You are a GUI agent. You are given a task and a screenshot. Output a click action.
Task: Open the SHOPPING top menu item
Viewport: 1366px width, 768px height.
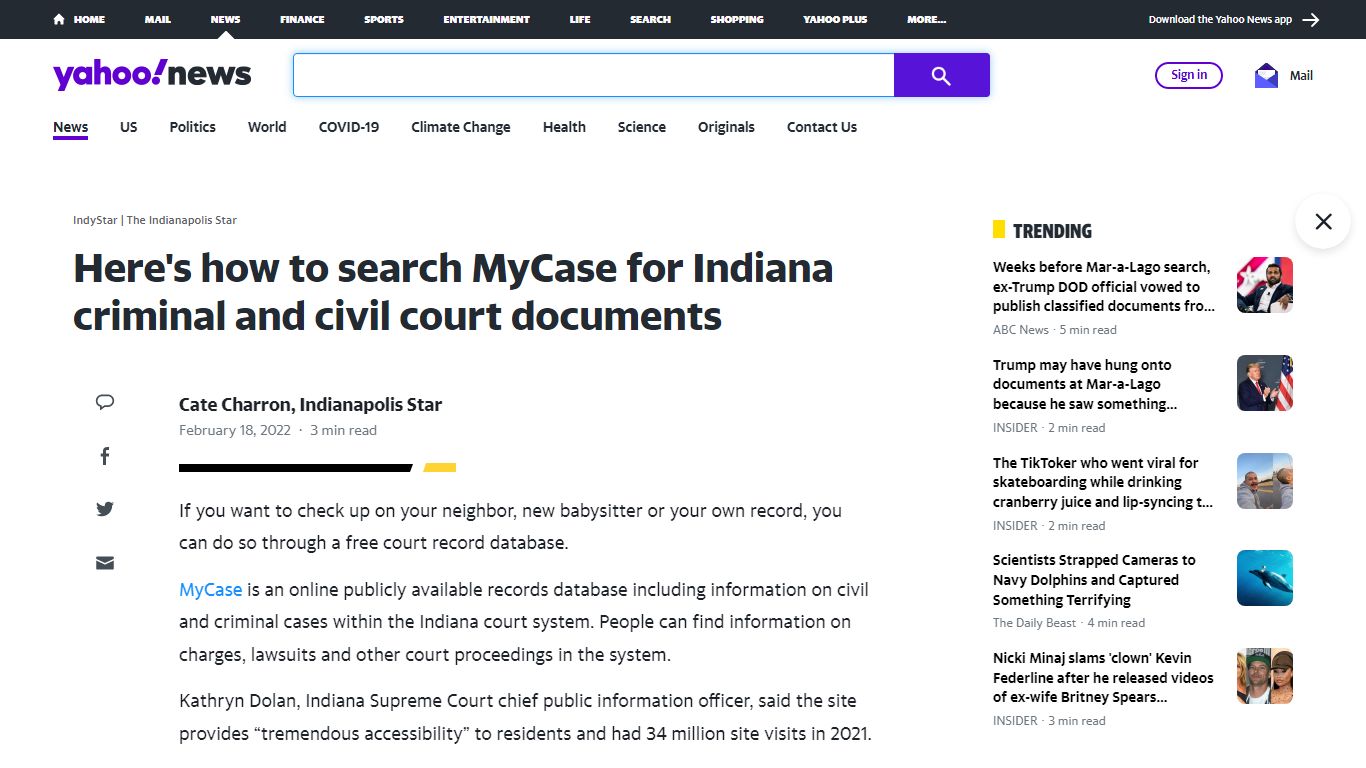click(737, 19)
